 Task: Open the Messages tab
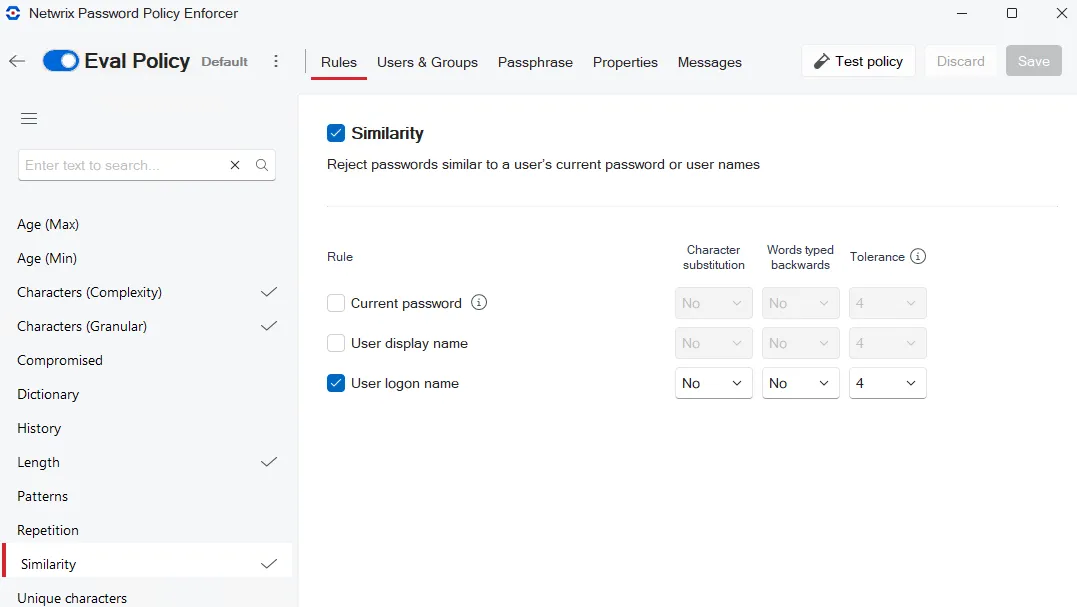pyautogui.click(x=710, y=62)
